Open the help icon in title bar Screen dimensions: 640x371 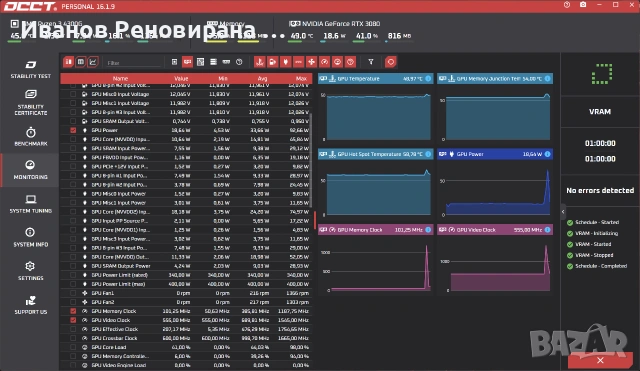click(567, 5)
